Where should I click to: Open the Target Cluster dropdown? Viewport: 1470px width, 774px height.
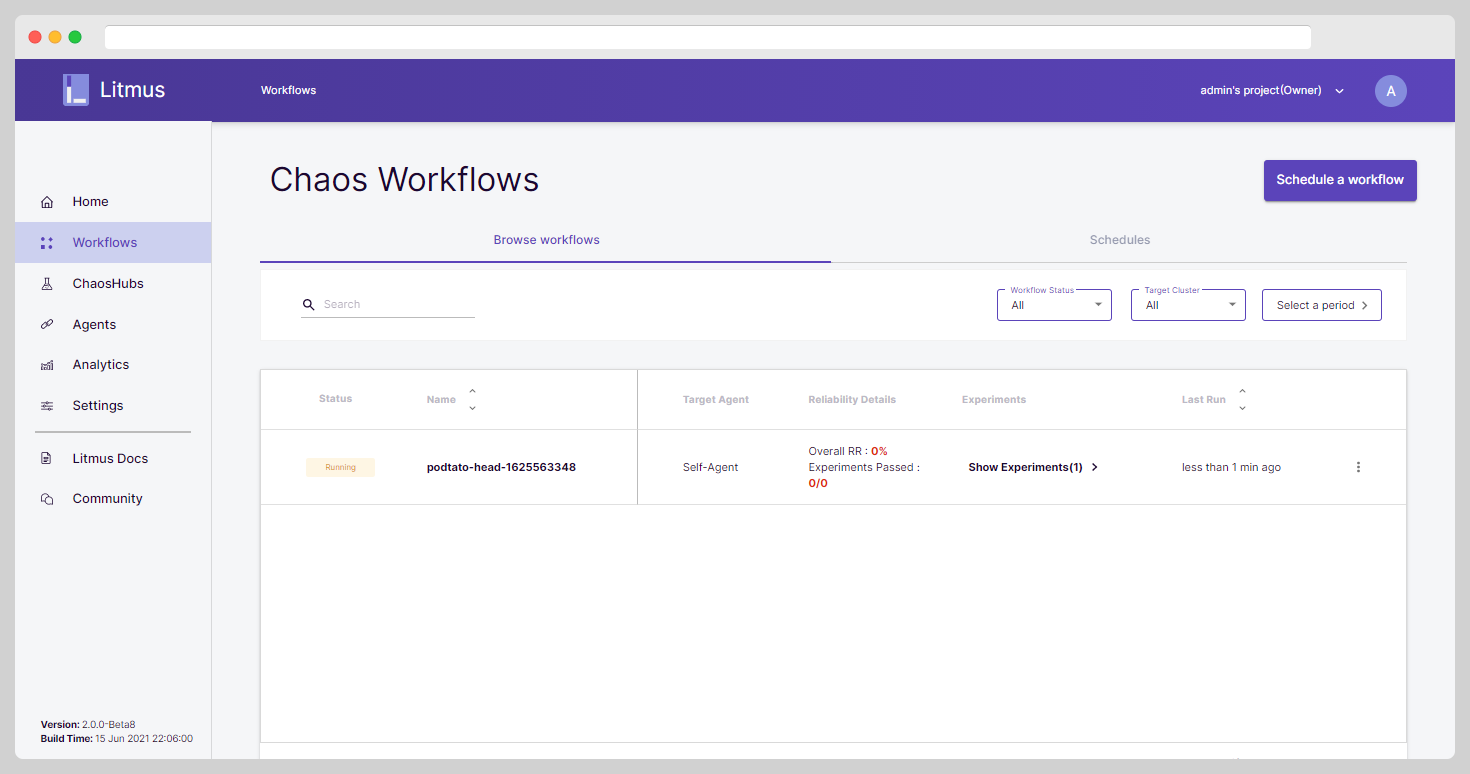tap(1188, 305)
